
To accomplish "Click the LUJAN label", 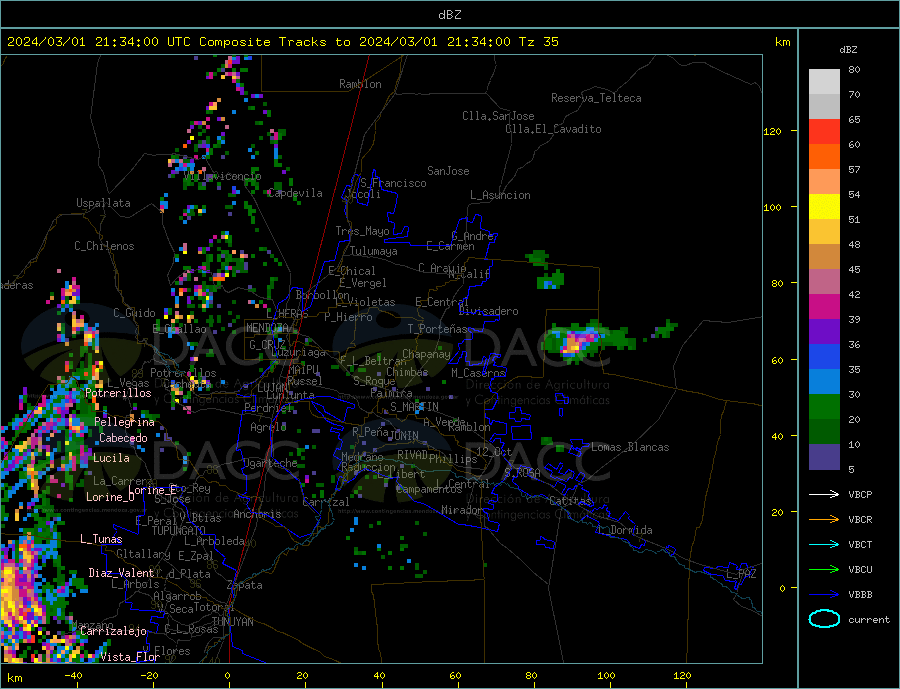I will pyautogui.click(x=272, y=389).
